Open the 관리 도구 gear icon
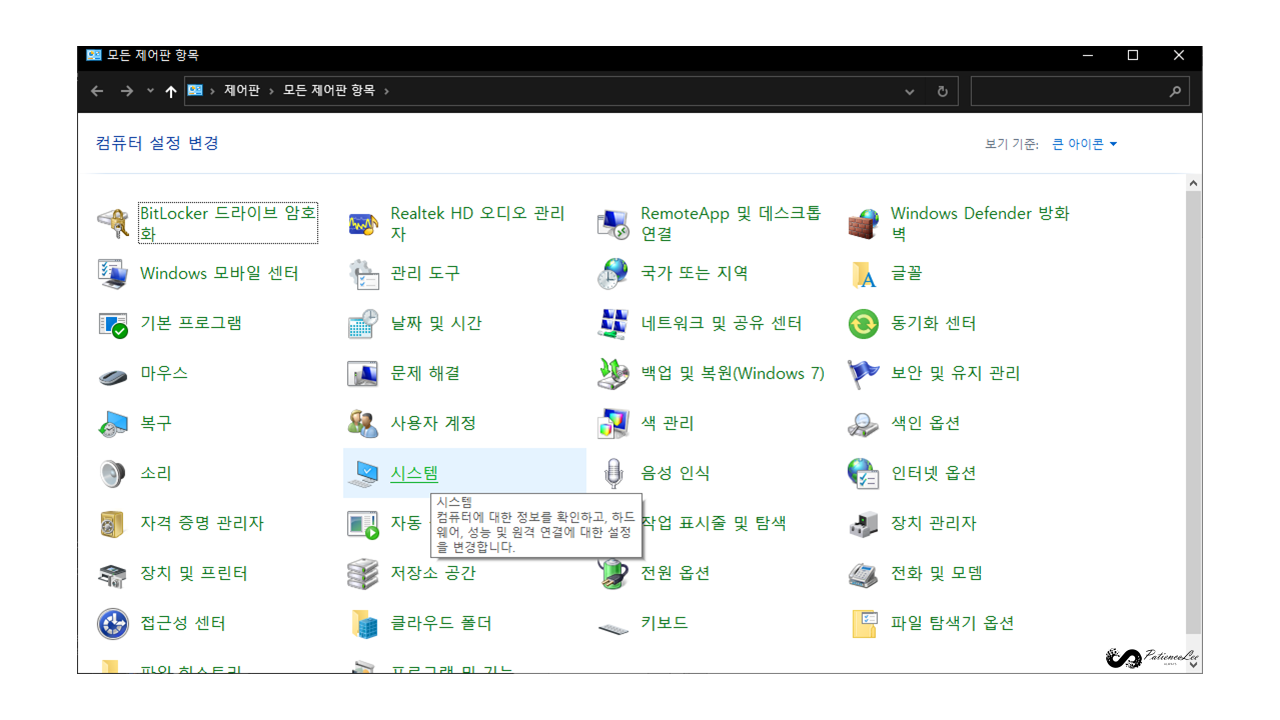The width and height of the screenshot is (1280, 720). (363, 274)
